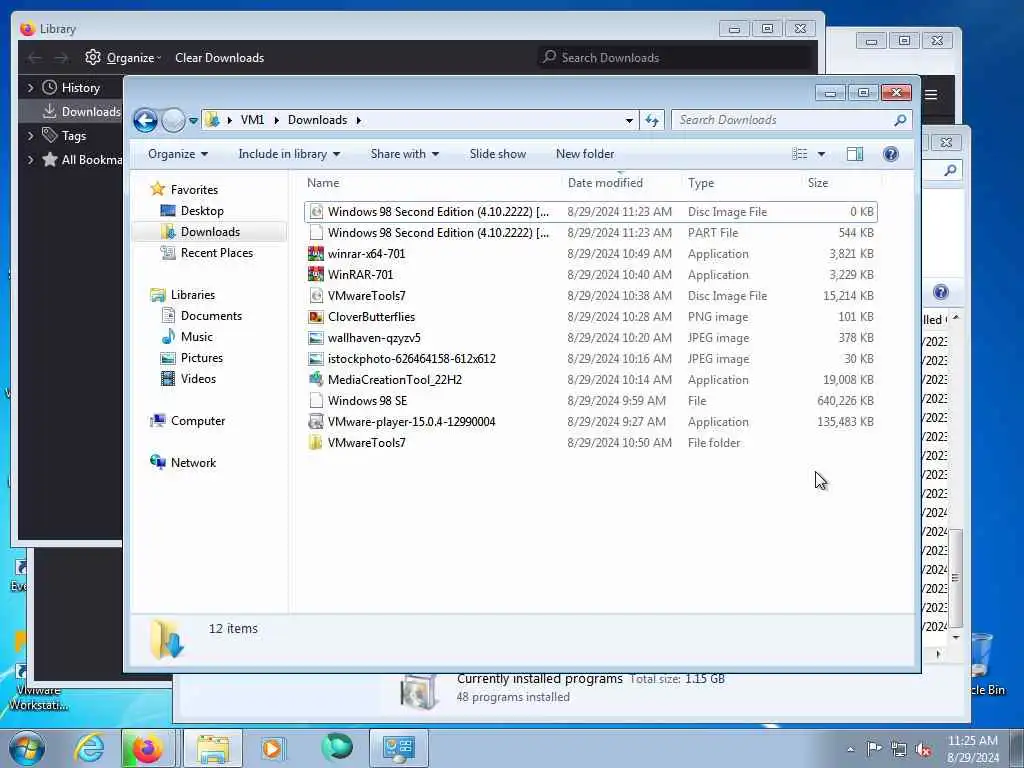
Task: Open Windows Explorer taskbar icon
Action: point(213,748)
